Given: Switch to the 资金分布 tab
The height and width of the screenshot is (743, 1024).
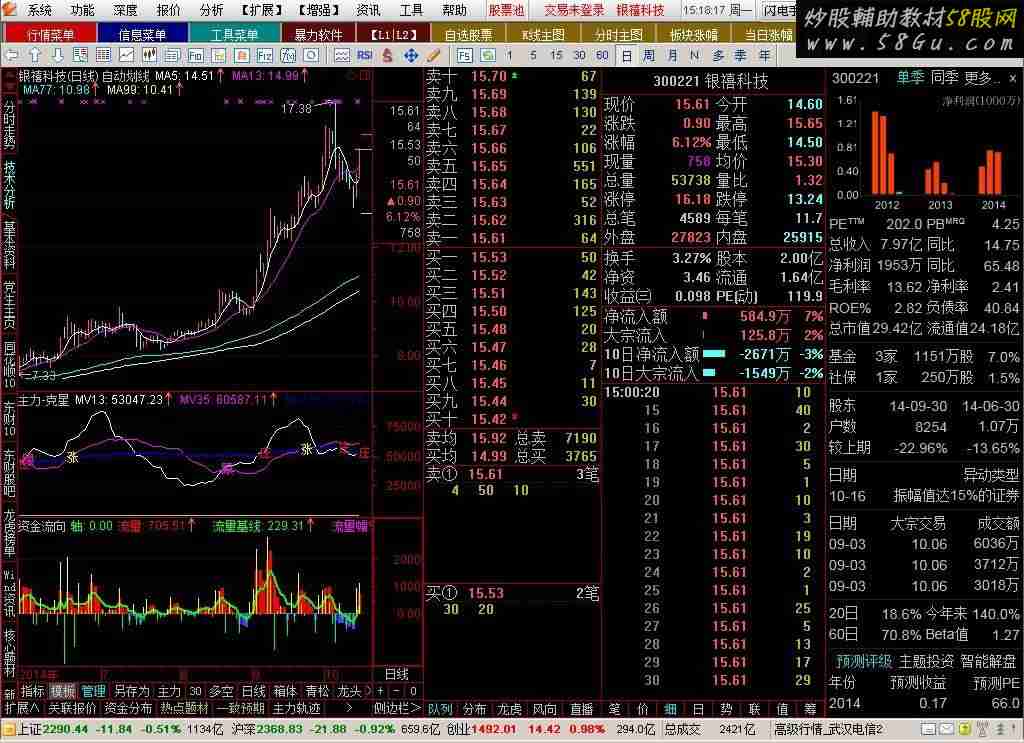Looking at the screenshot, I should pos(128,708).
